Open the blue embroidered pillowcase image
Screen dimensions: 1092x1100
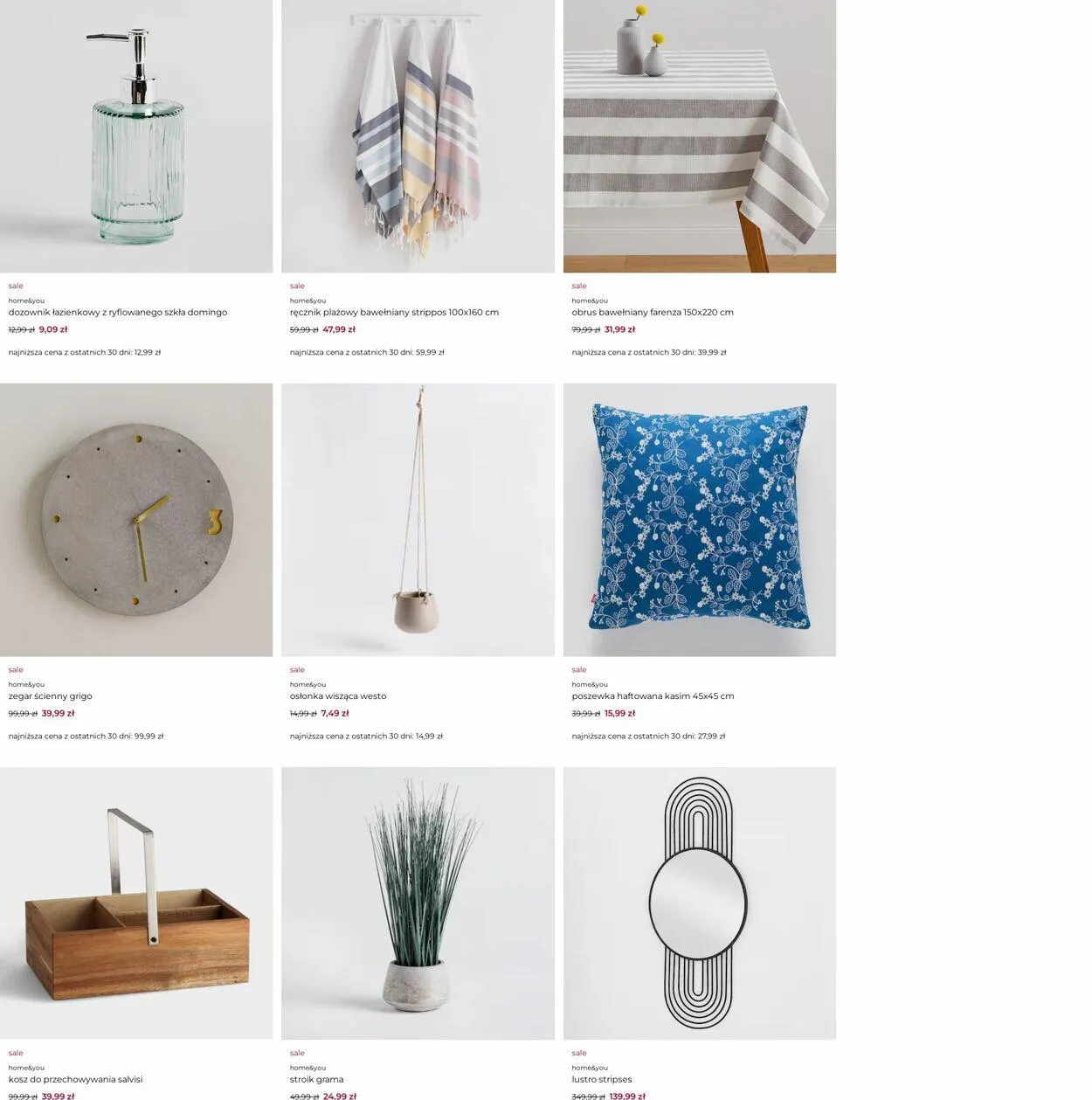point(700,520)
